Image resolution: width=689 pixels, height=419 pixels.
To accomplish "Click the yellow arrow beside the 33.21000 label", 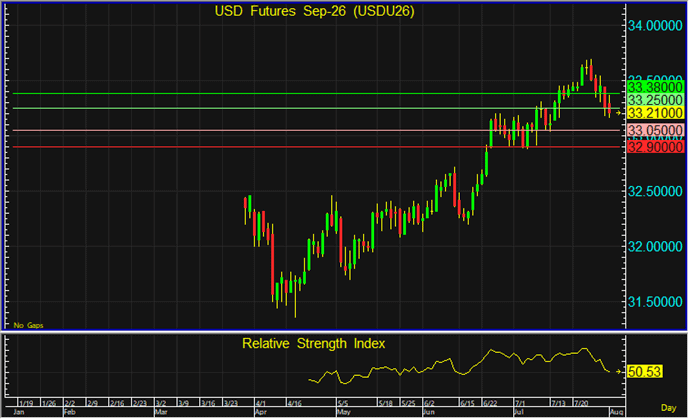I will pos(619,113).
